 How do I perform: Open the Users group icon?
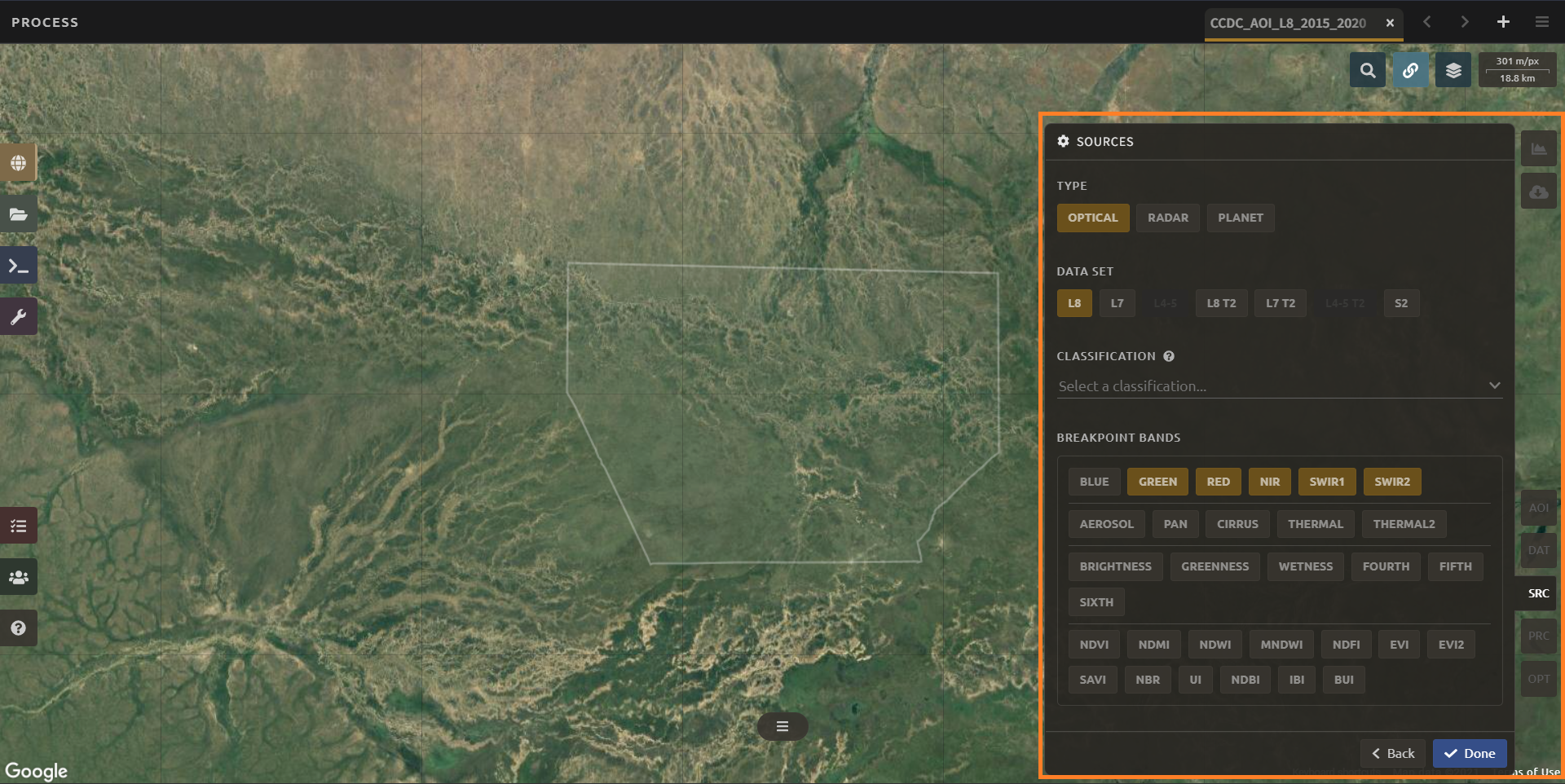point(18,577)
